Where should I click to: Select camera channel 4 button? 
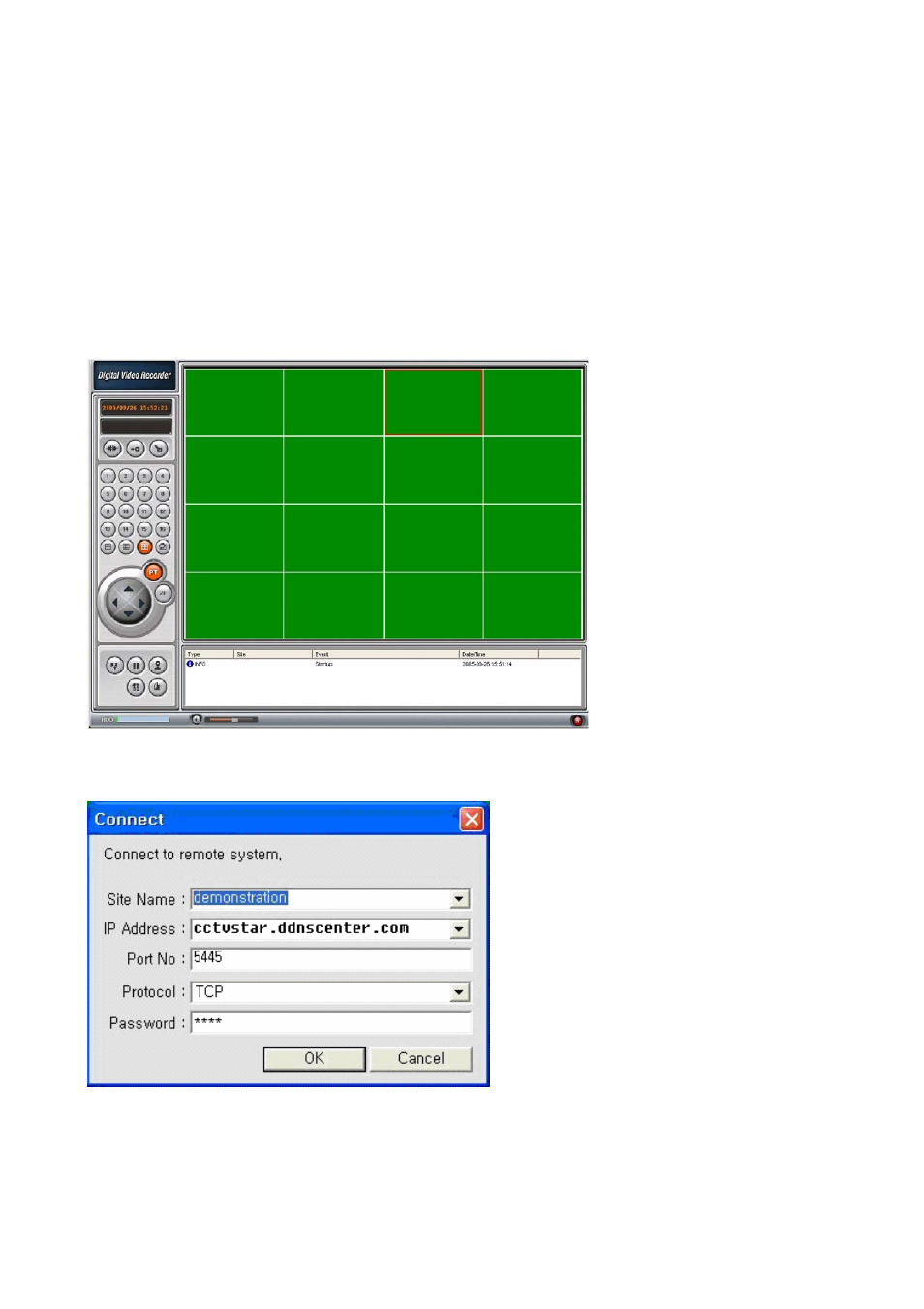(163, 476)
